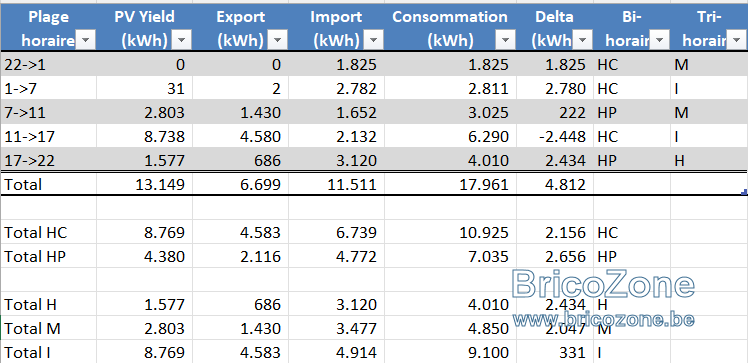Open the Import (kWh) filter dropdown

click(x=374, y=41)
